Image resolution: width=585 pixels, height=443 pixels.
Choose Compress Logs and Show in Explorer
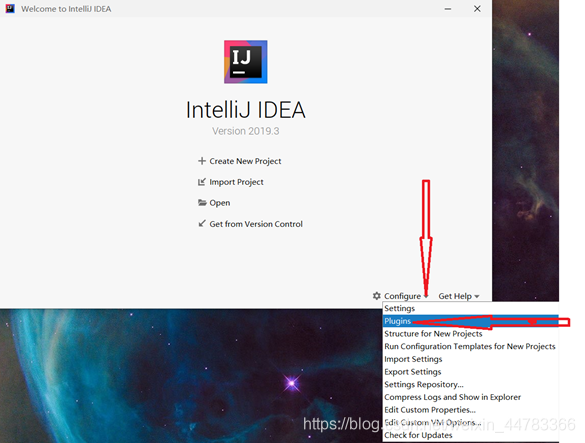(471, 397)
